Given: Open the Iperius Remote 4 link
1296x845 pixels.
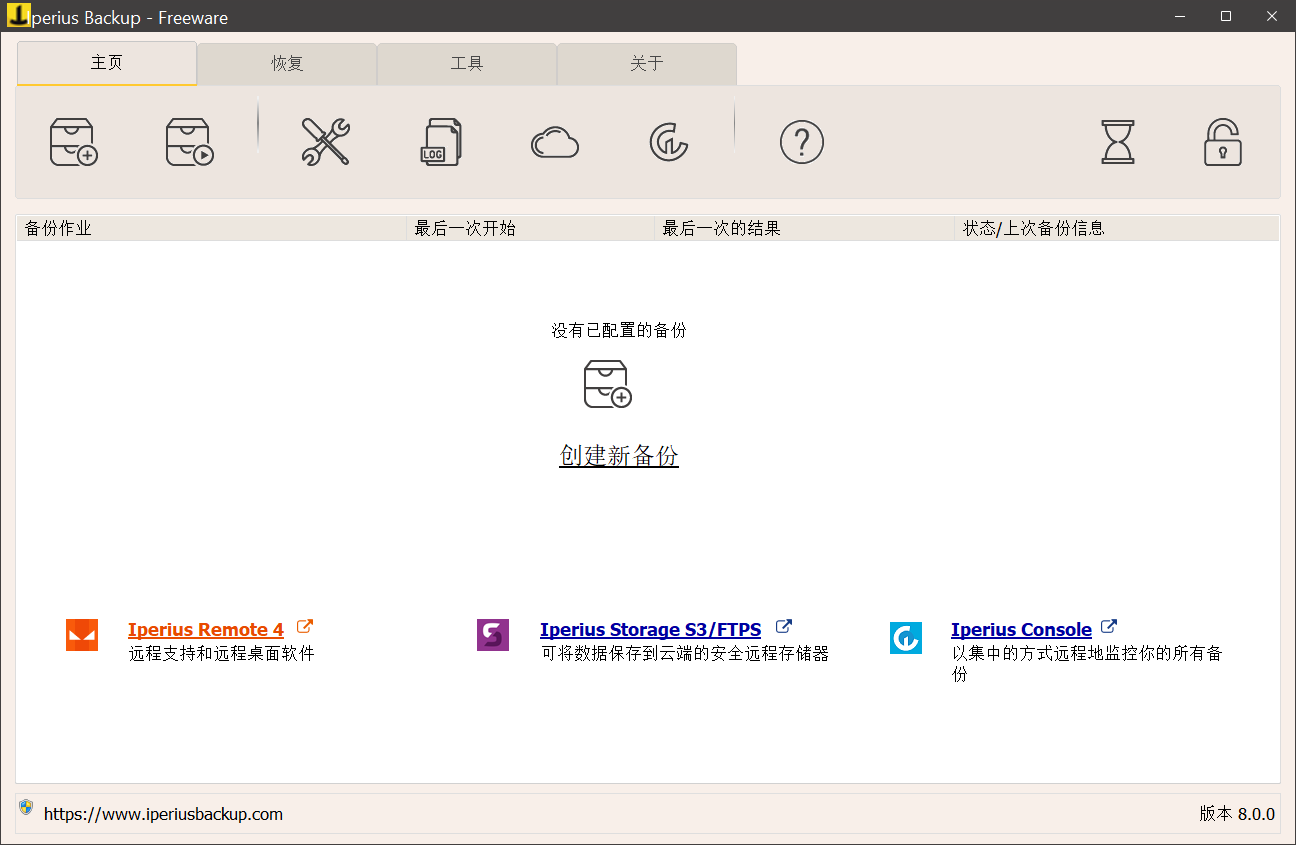Looking at the screenshot, I should tap(206, 630).
